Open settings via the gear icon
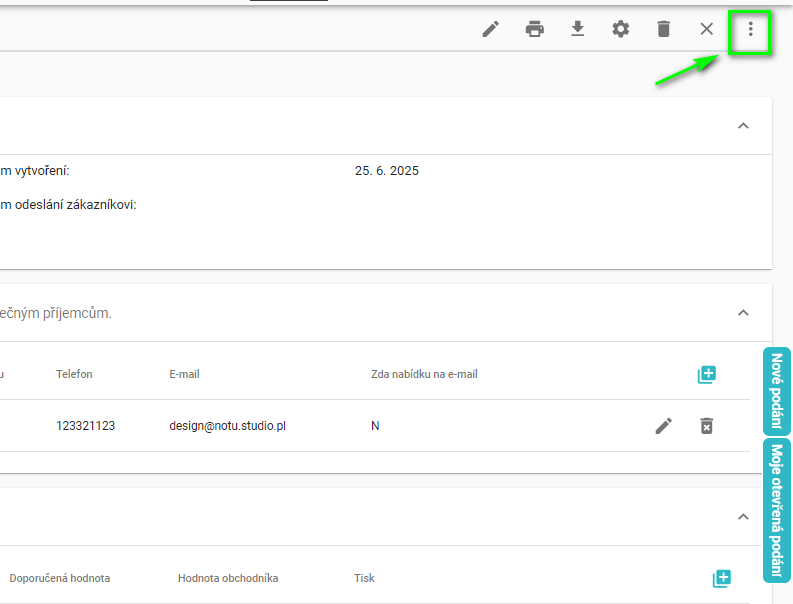Screen dimensions: 793x604 coord(621,29)
